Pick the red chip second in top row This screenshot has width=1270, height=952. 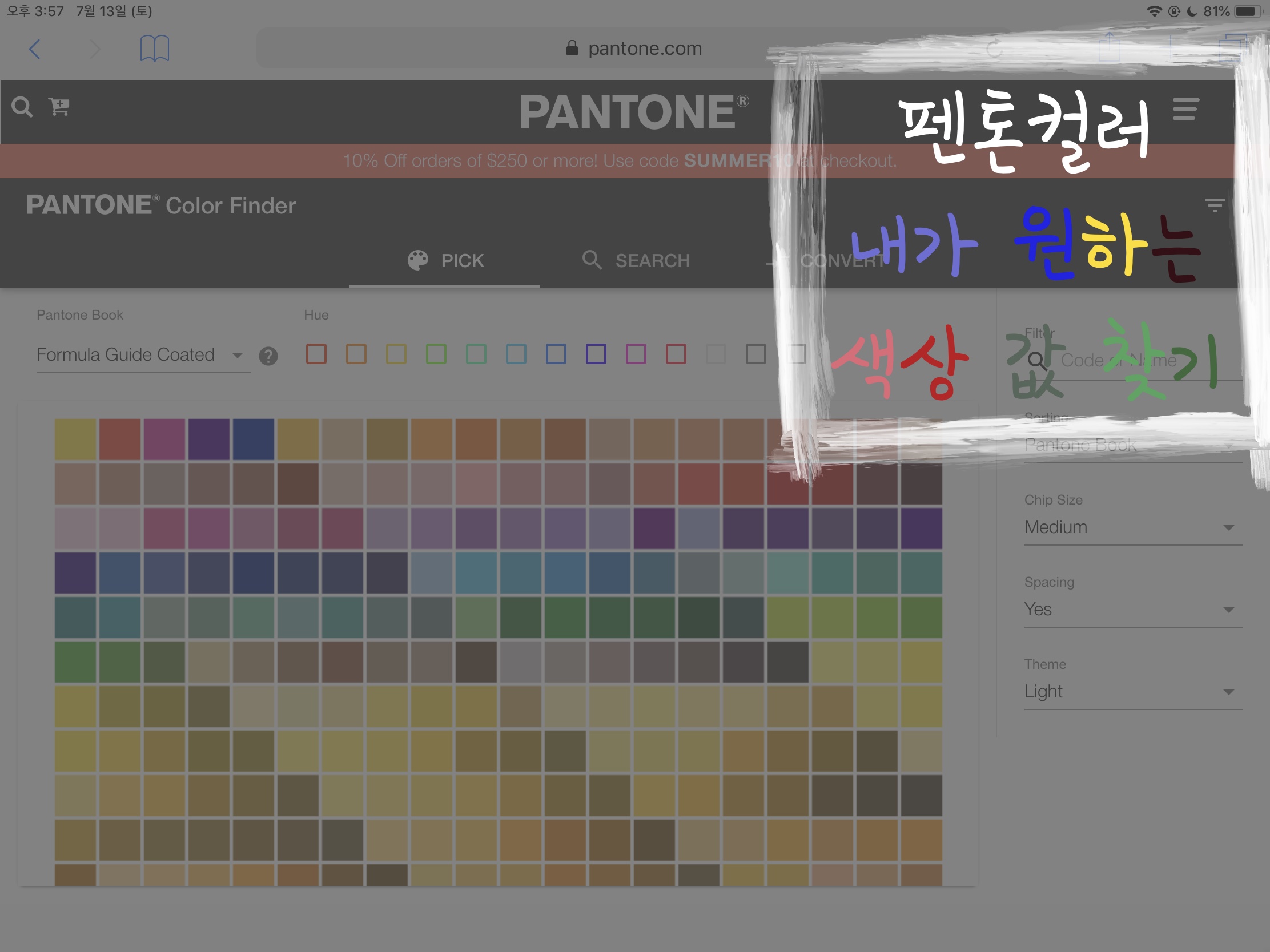click(120, 439)
